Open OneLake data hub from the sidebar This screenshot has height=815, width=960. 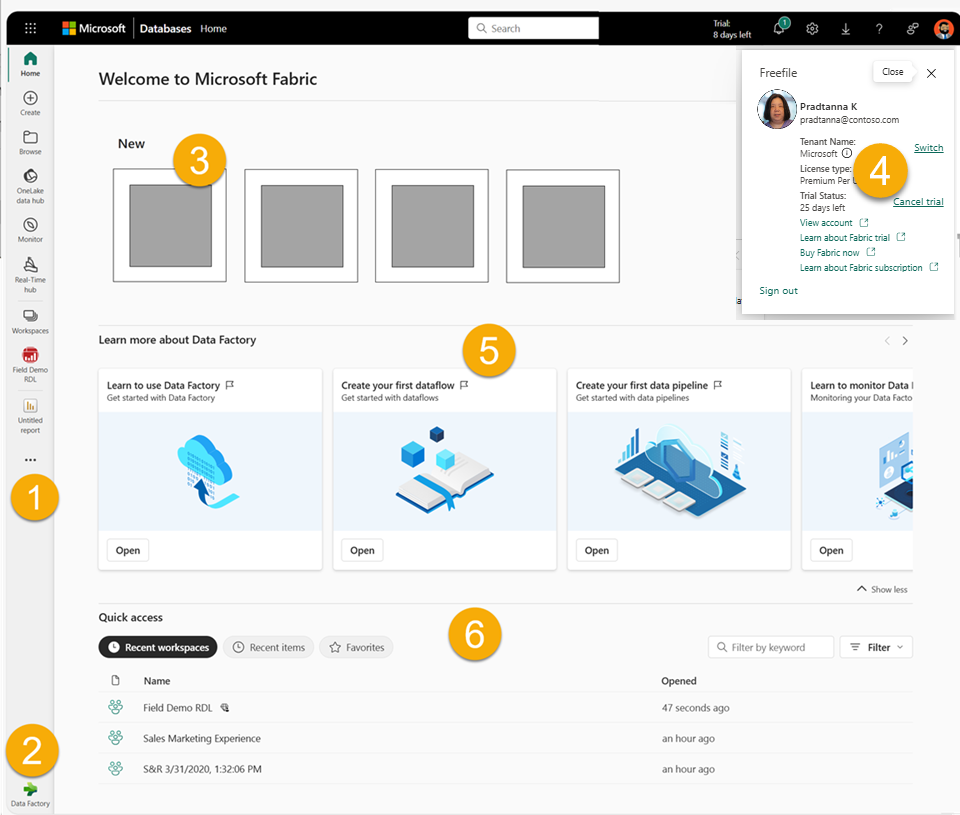click(30, 186)
